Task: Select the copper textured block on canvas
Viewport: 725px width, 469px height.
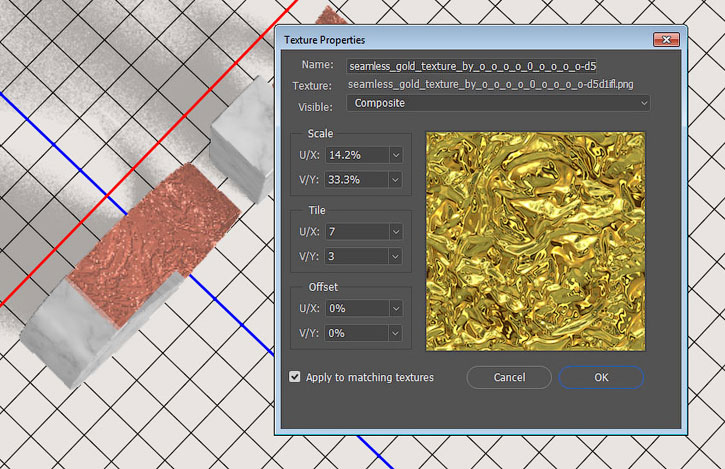Action: click(x=154, y=245)
